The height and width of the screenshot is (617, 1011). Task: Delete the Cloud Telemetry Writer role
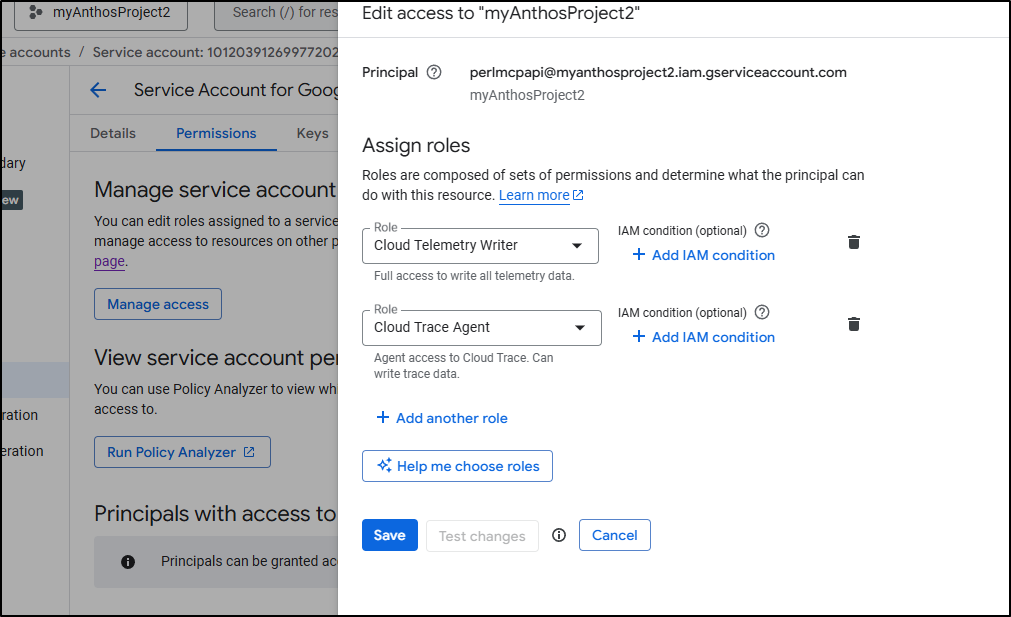tap(853, 242)
